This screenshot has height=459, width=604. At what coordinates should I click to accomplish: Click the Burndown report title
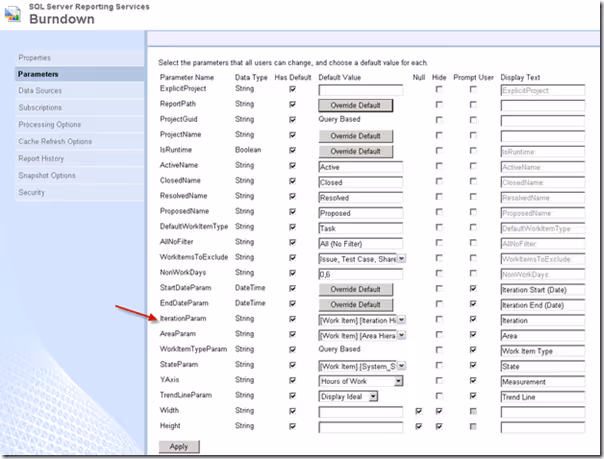point(62,19)
